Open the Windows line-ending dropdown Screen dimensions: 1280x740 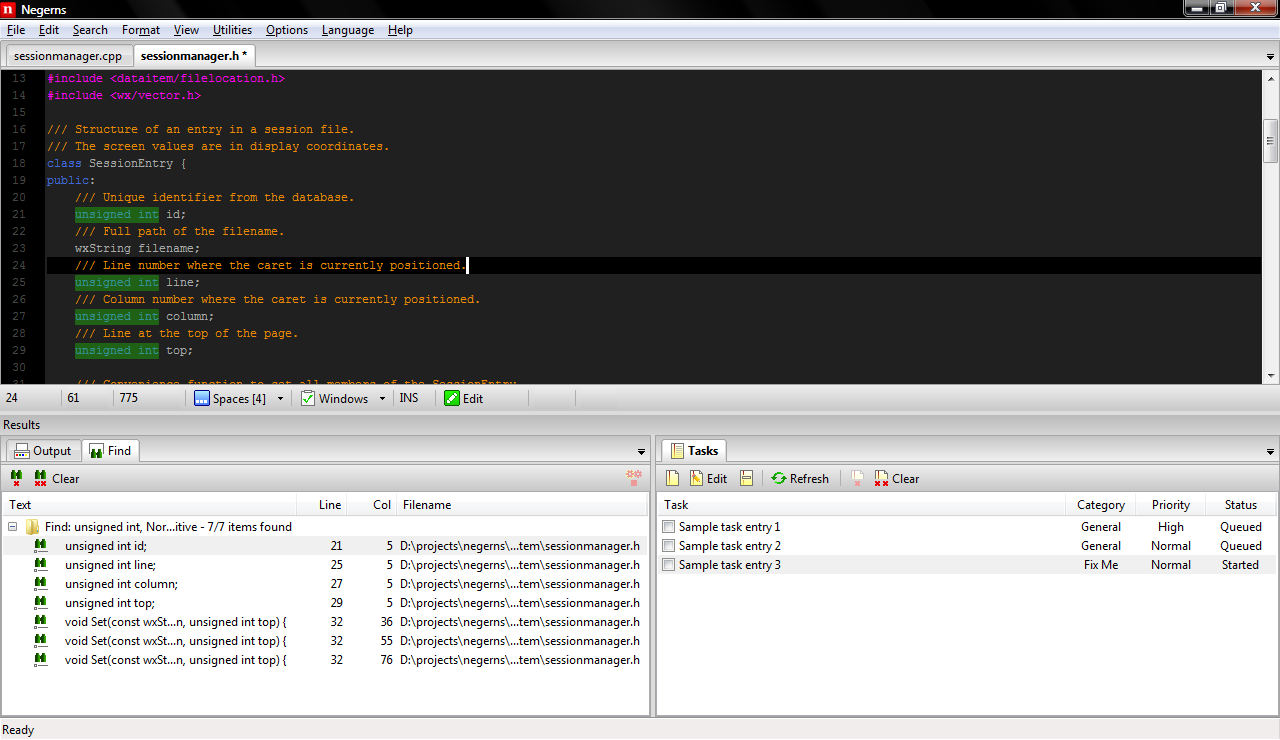(x=382, y=399)
